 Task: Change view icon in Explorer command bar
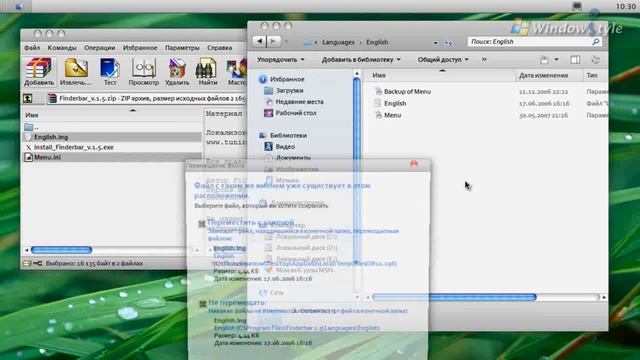544,60
